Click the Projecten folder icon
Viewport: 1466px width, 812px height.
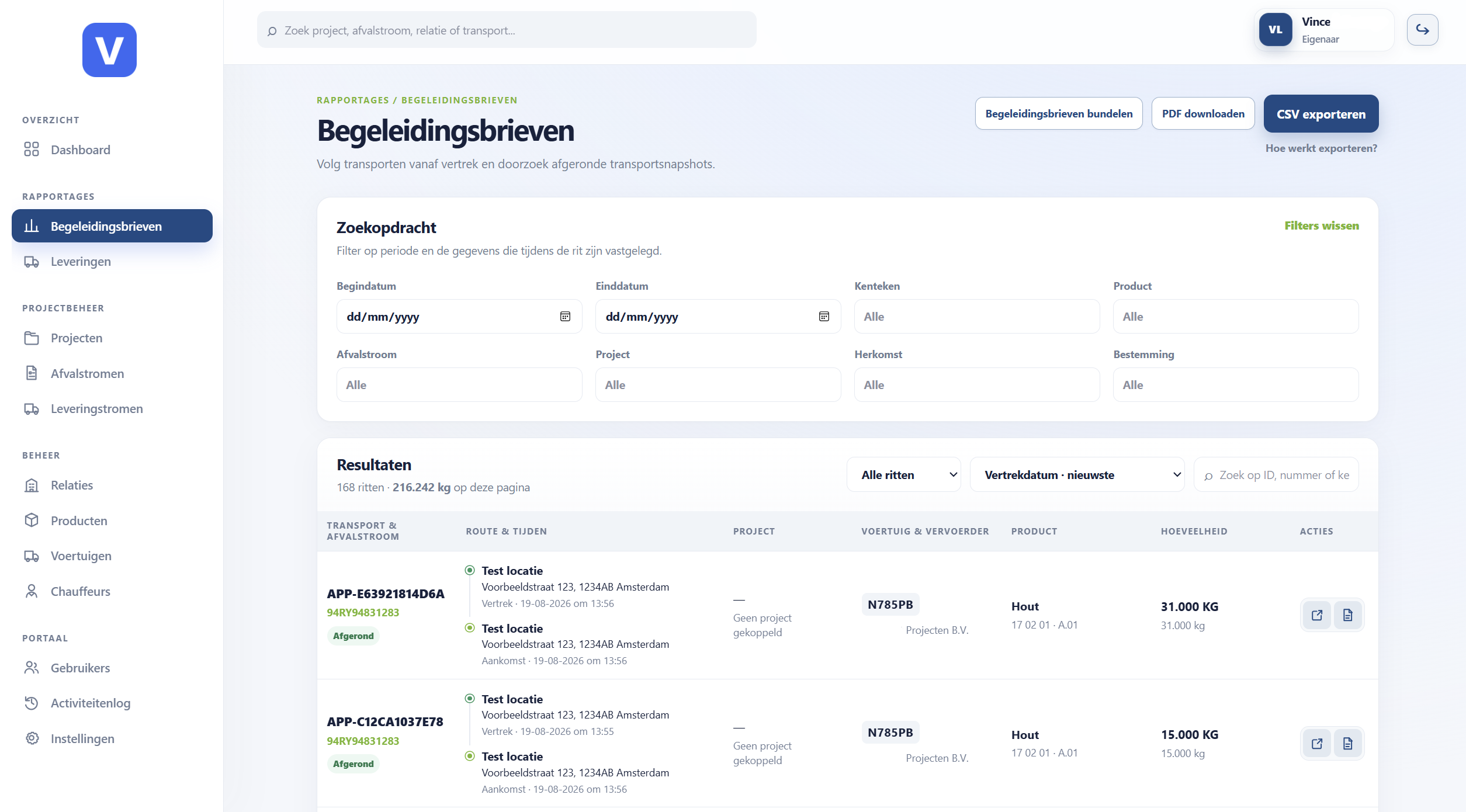click(32, 338)
